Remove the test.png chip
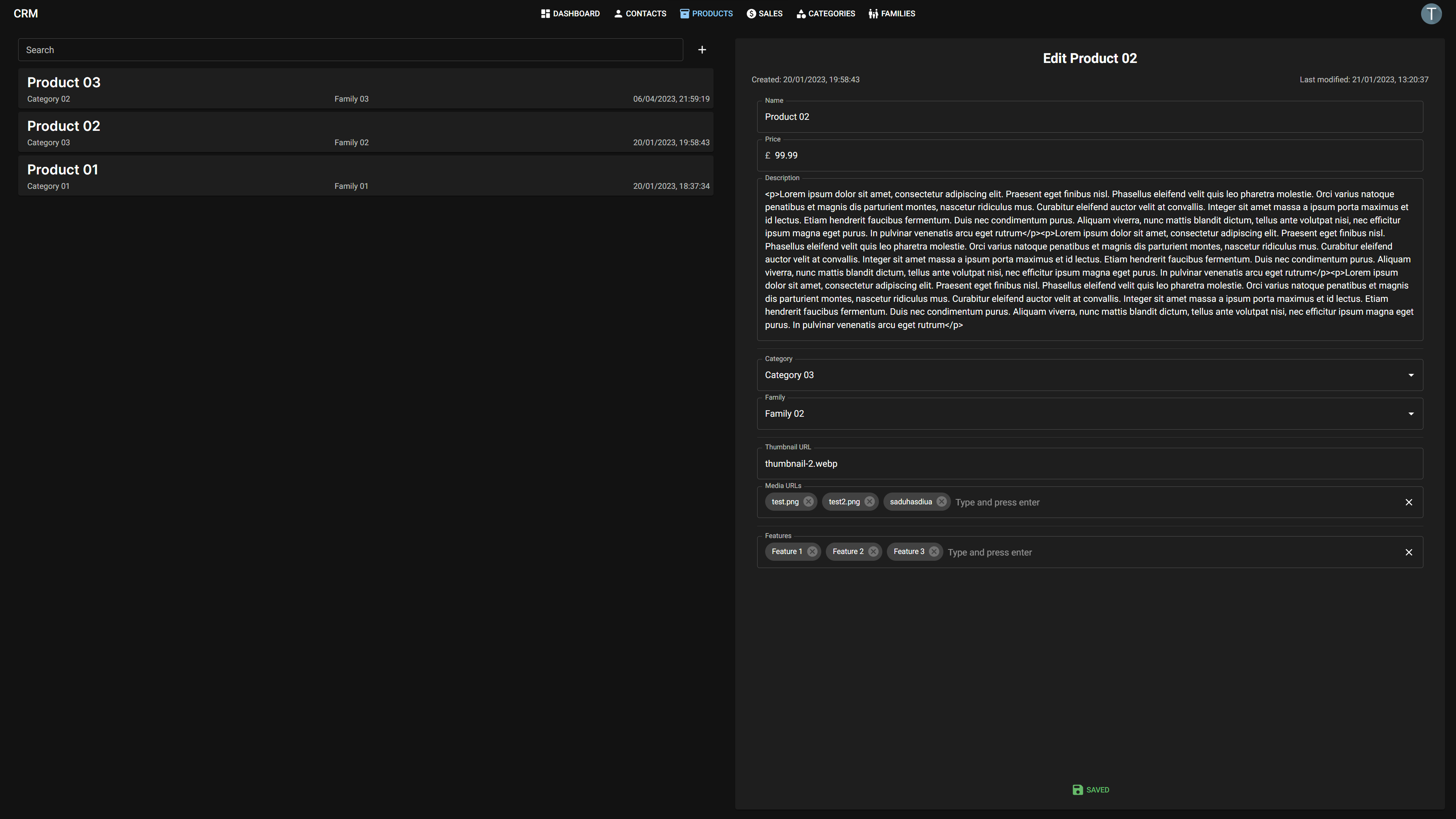The image size is (1456, 819). coord(808,501)
